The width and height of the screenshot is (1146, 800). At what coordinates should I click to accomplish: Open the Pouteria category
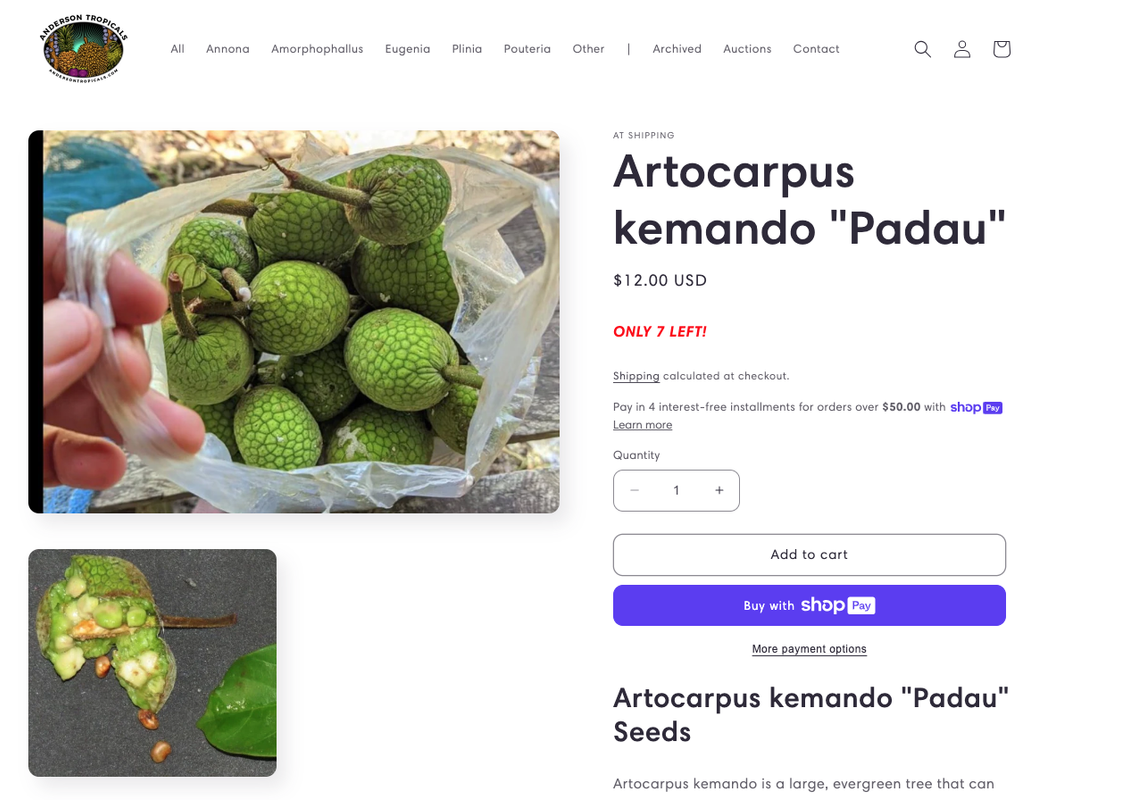tap(527, 49)
